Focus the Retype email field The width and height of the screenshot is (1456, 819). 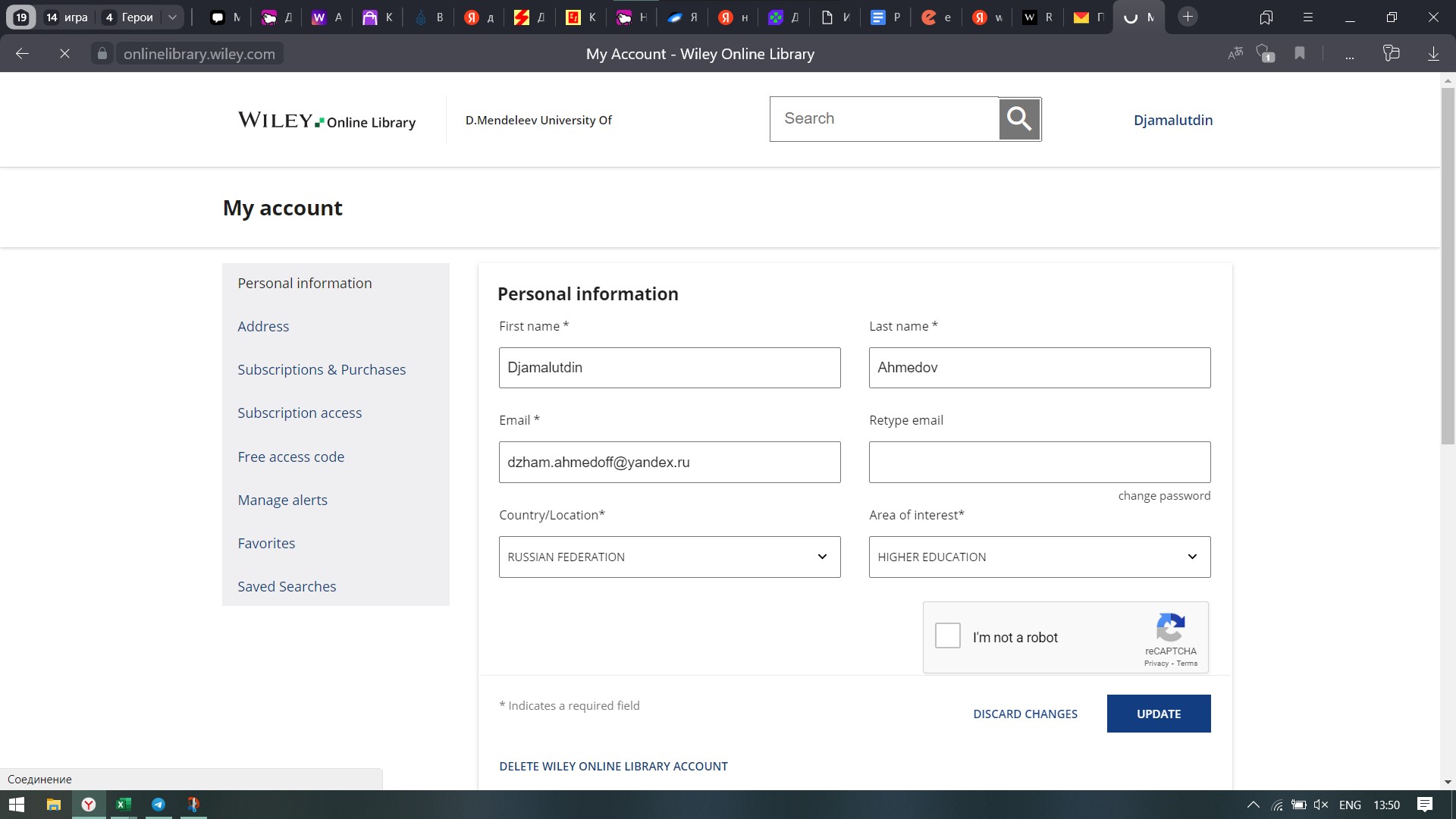1040,462
